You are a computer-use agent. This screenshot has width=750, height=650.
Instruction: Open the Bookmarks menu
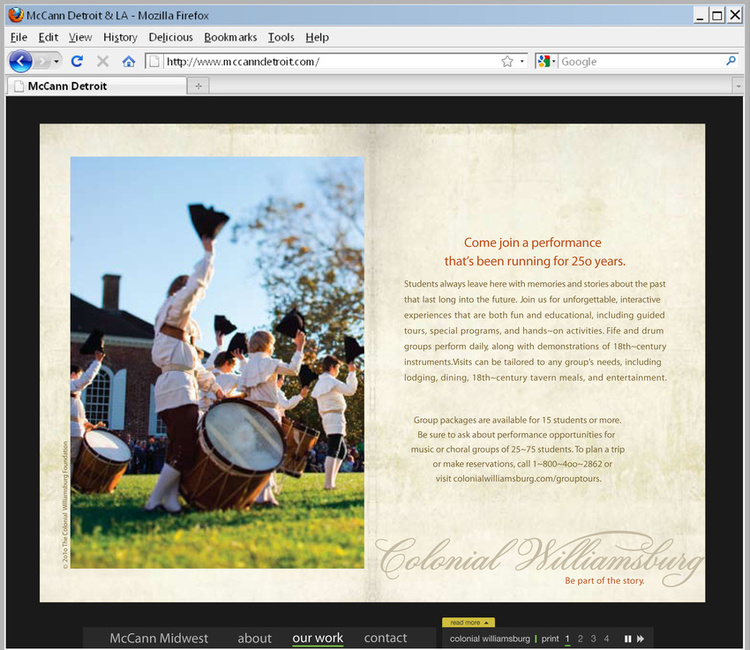[x=230, y=37]
